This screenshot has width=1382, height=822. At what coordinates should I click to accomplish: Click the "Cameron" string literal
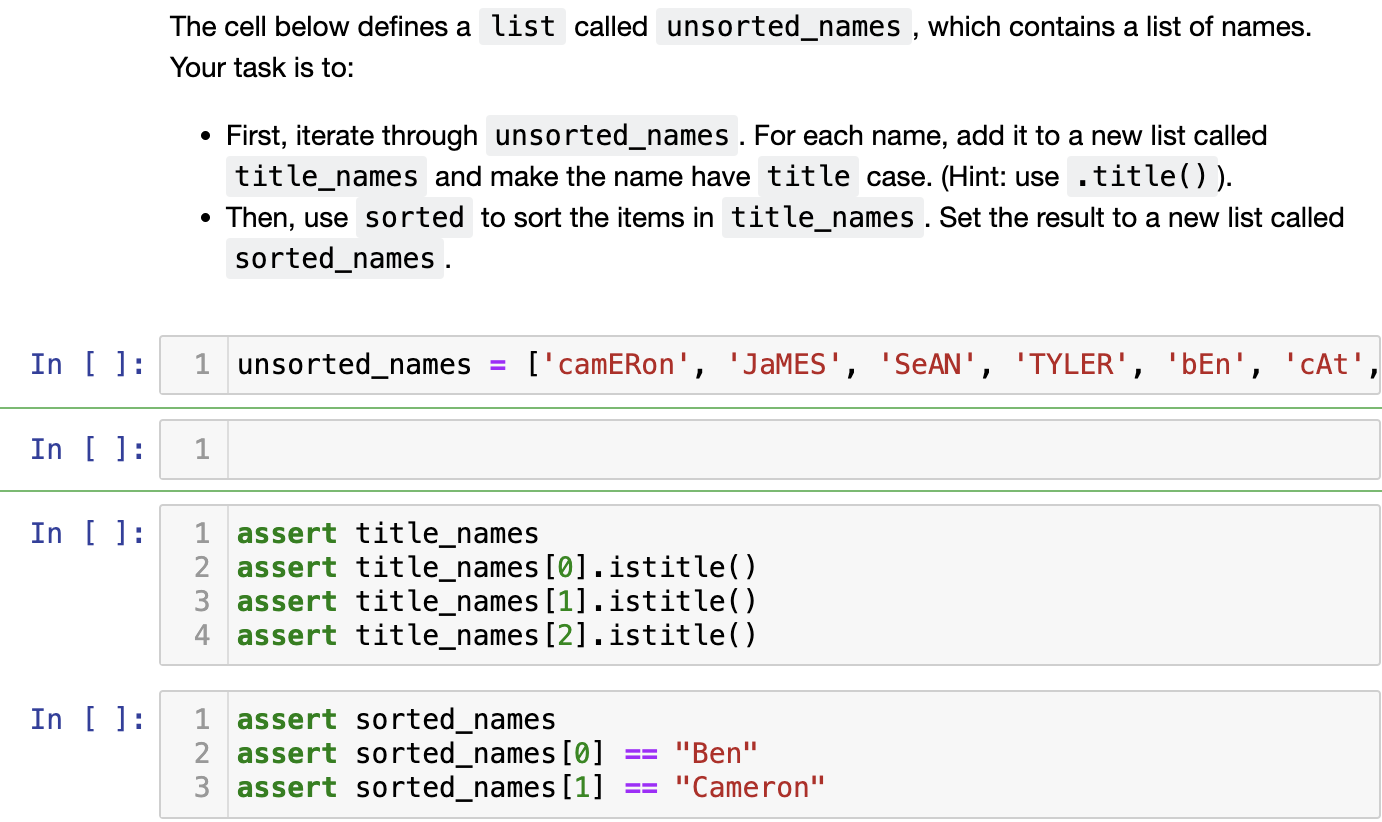[x=751, y=787]
